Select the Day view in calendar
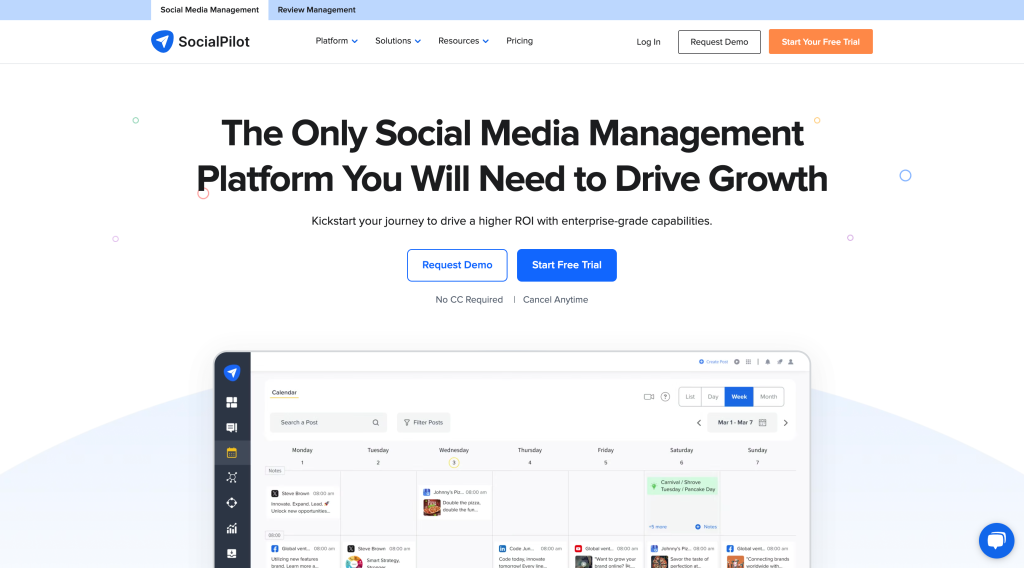This screenshot has width=1024, height=568. [x=713, y=397]
